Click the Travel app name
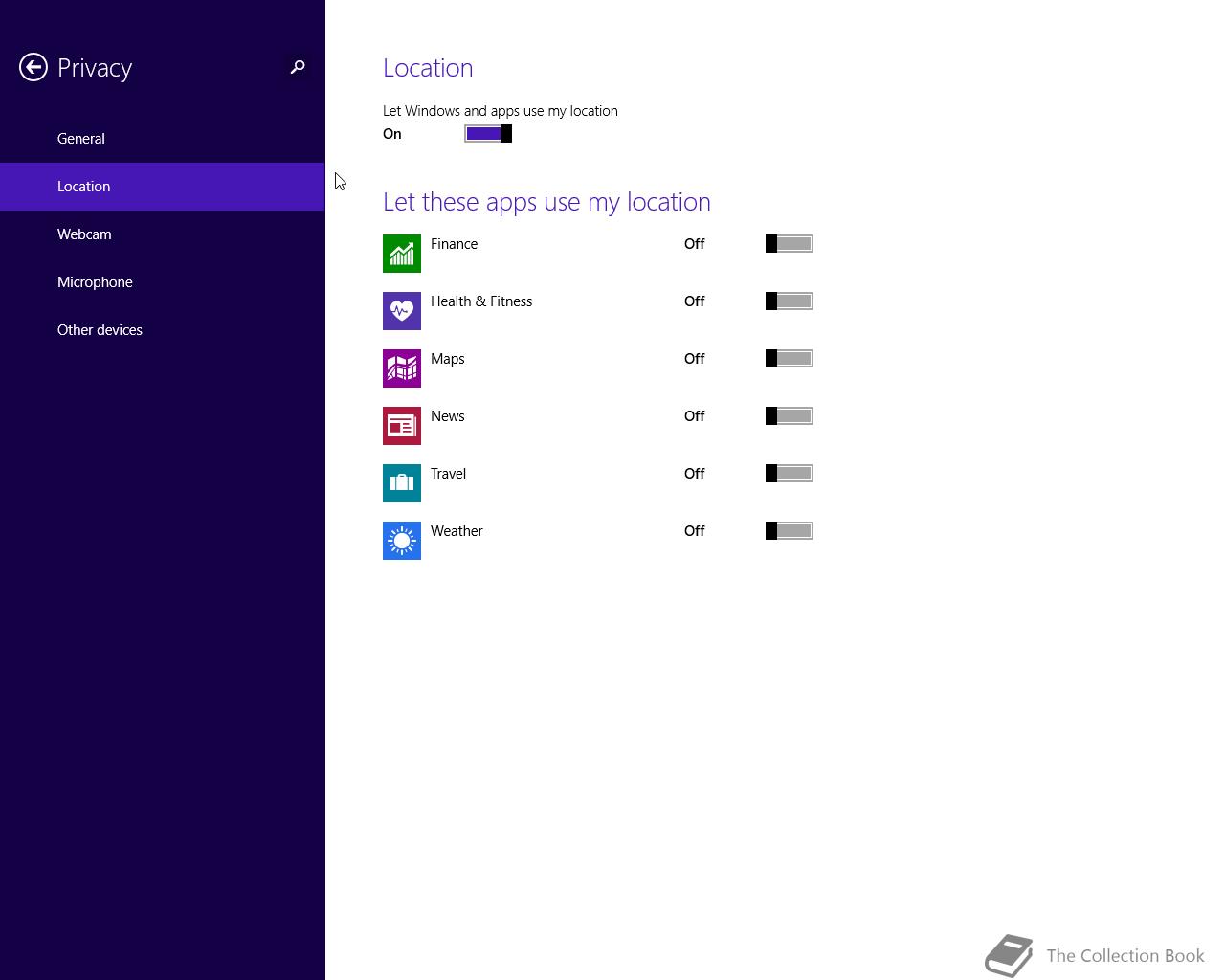This screenshot has height=980, width=1225. (x=448, y=474)
